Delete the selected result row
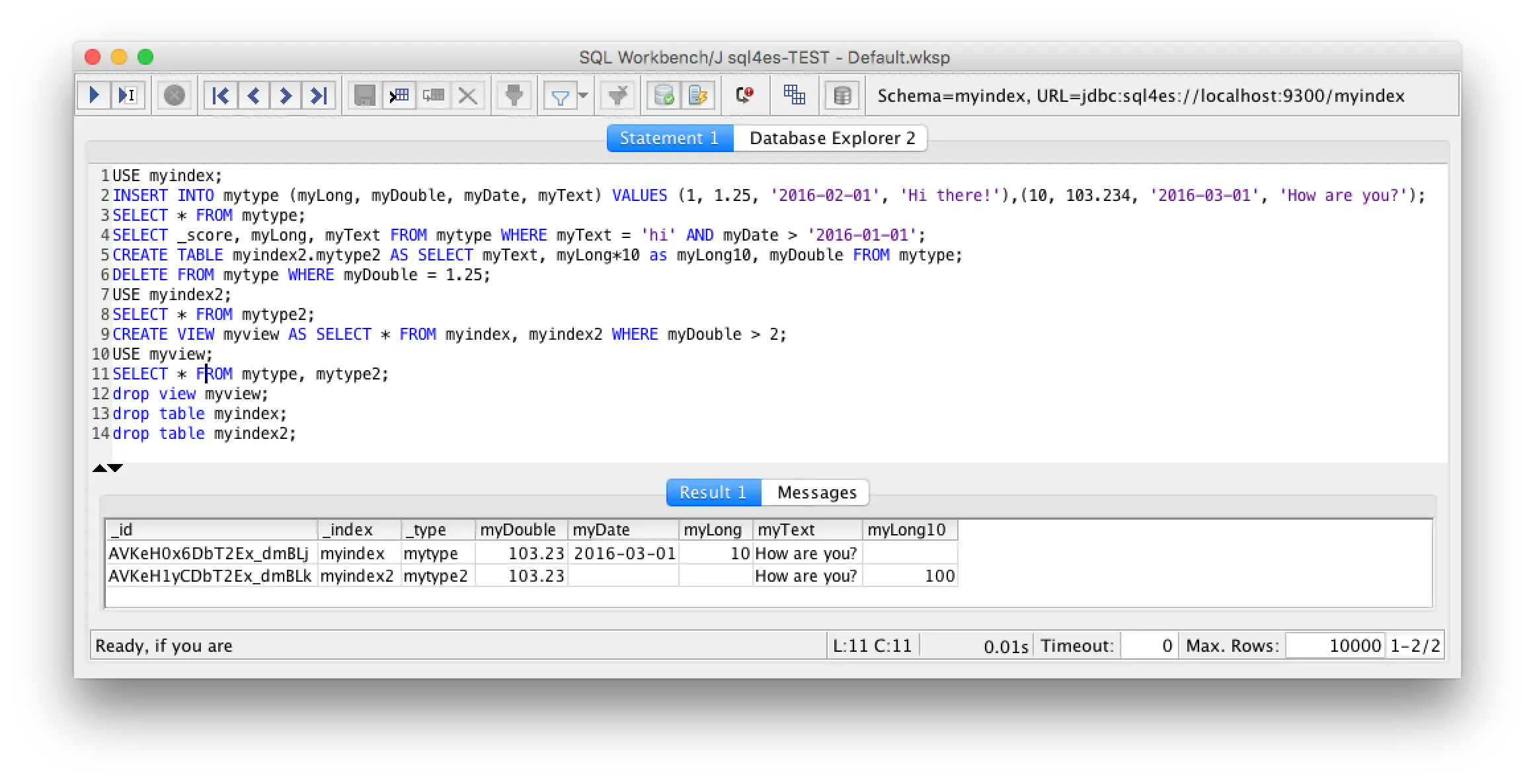1535x784 pixels. (x=468, y=95)
